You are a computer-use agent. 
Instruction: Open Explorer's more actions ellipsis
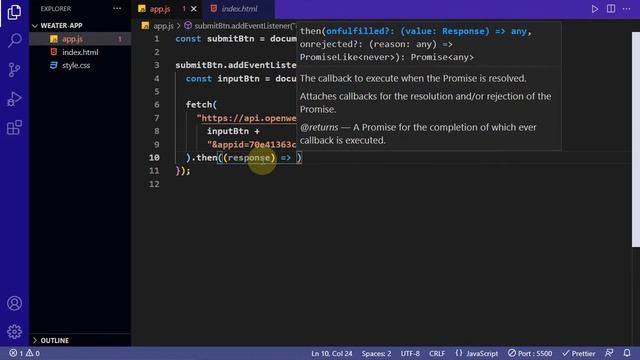(x=117, y=9)
